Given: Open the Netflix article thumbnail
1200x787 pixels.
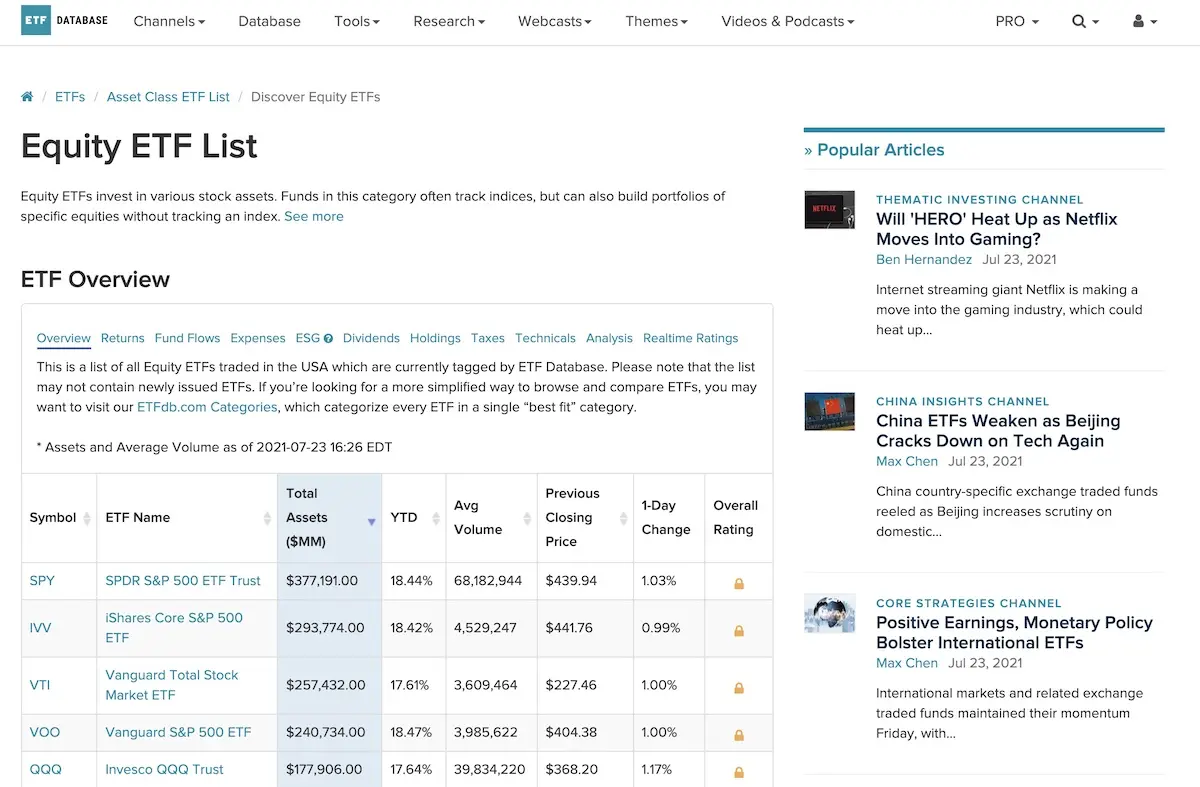Looking at the screenshot, I should [830, 209].
